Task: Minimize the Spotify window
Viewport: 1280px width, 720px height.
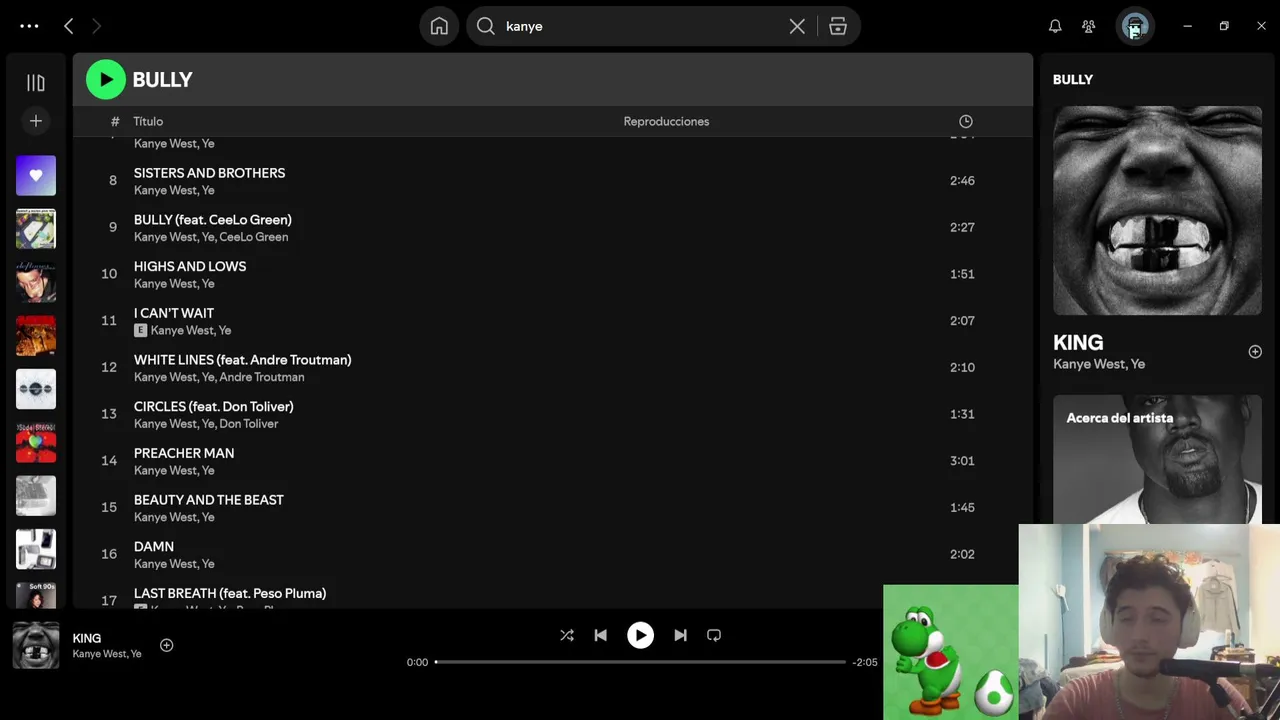Action: (x=1187, y=26)
